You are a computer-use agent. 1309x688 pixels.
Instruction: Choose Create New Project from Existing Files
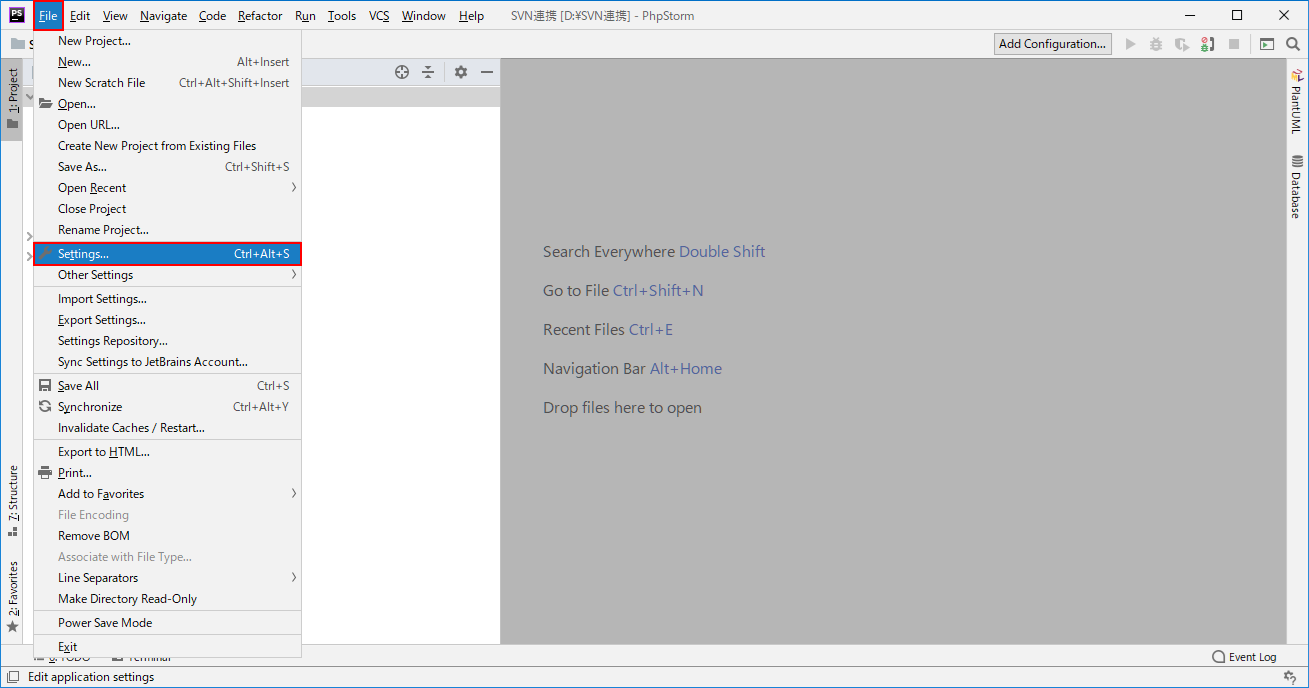(x=167, y=146)
